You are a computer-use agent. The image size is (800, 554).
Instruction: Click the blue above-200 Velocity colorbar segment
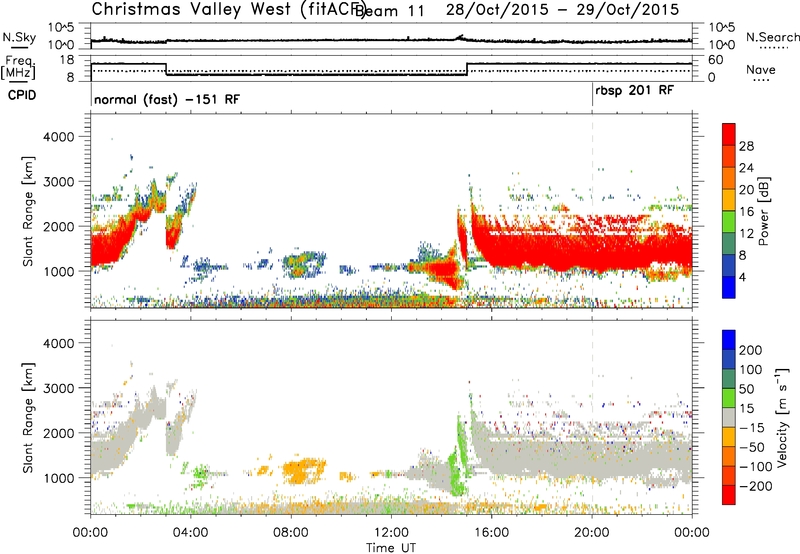[729, 340]
